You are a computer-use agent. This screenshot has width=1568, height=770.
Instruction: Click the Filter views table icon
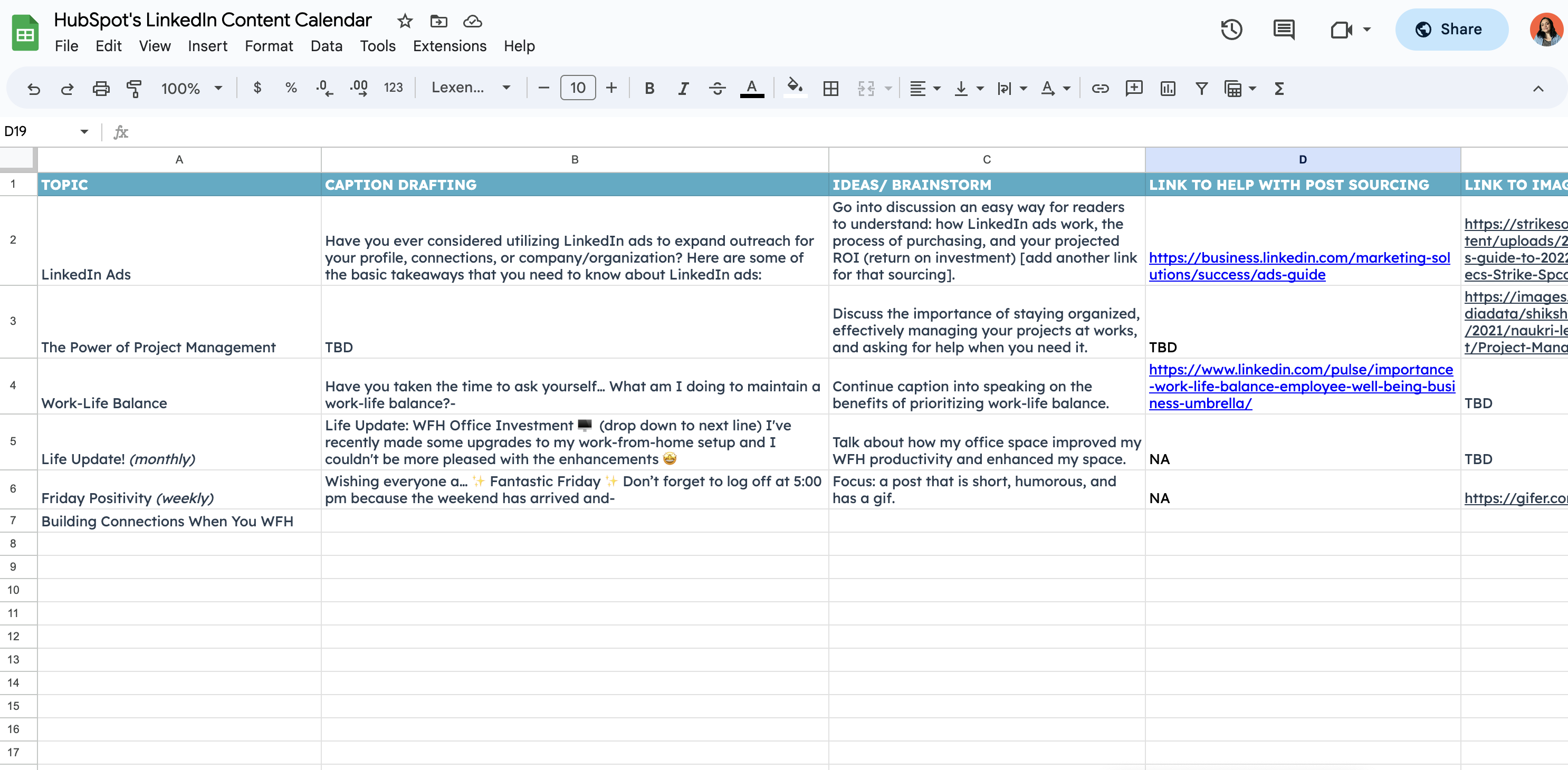(x=1233, y=89)
